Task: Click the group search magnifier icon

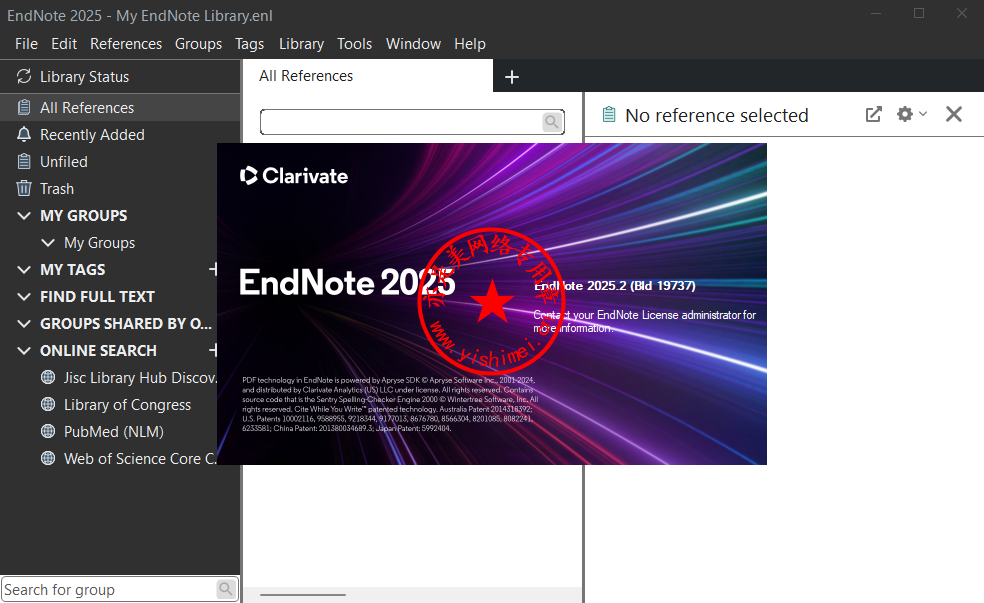Action: (226, 589)
